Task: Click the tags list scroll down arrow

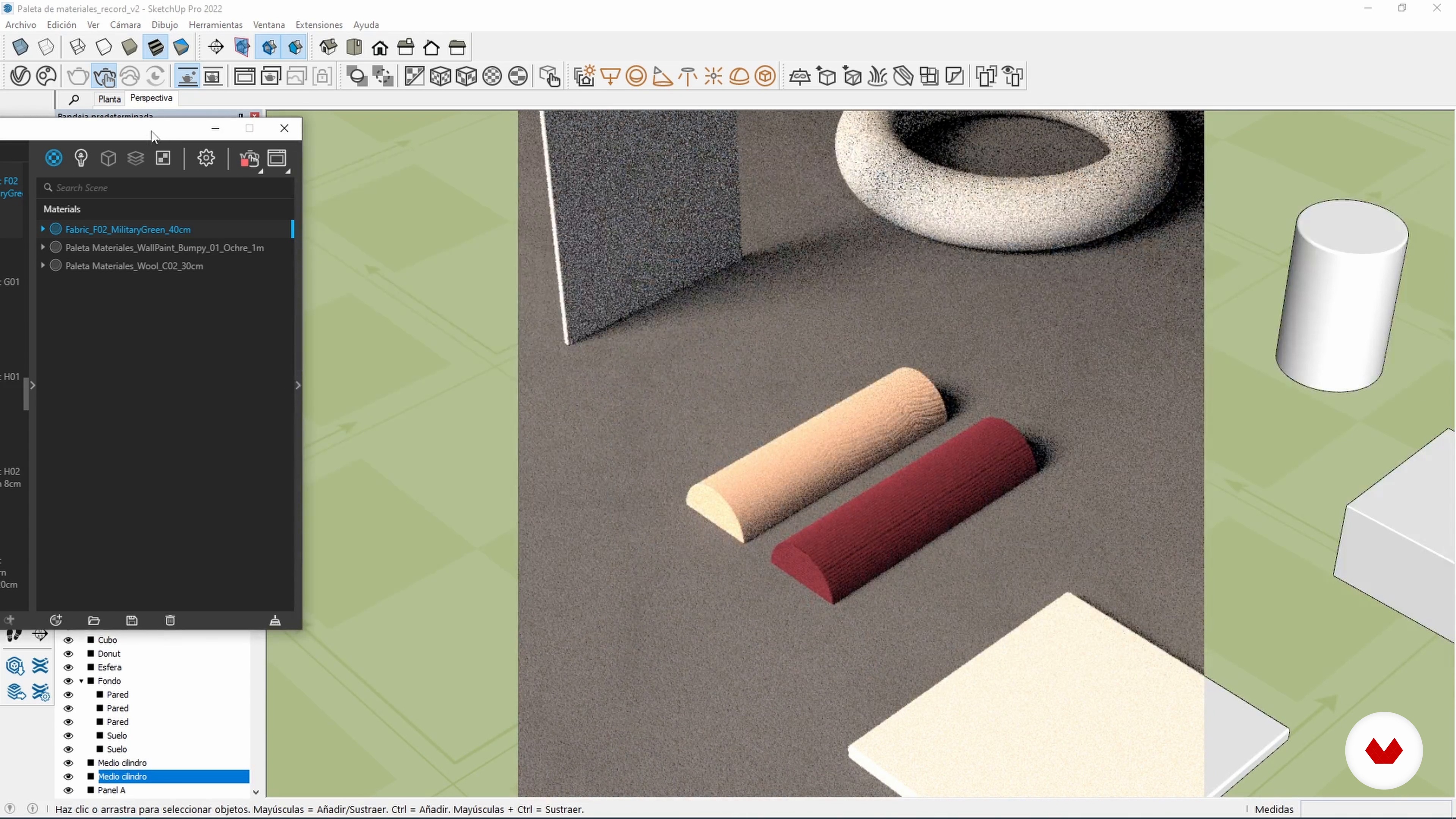Action: 256,792
